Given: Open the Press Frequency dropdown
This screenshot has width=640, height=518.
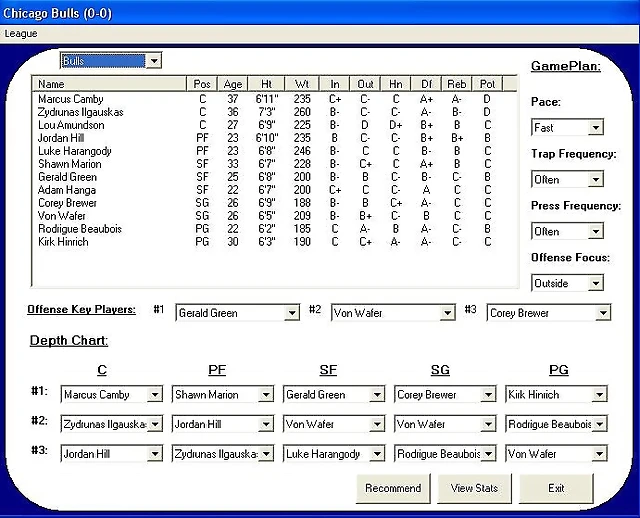Looking at the screenshot, I should 567,231.
